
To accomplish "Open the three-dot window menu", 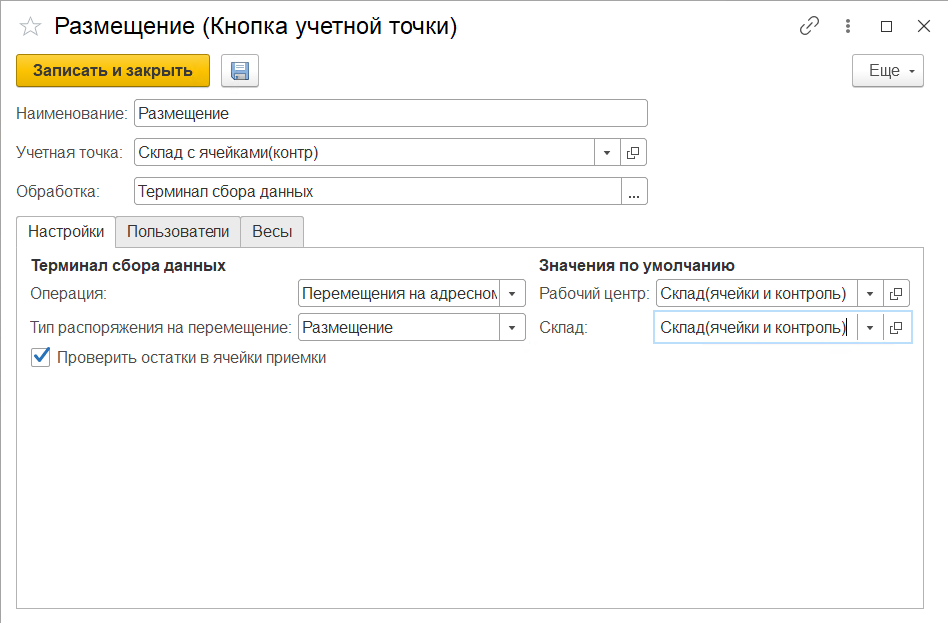I will click(x=849, y=27).
